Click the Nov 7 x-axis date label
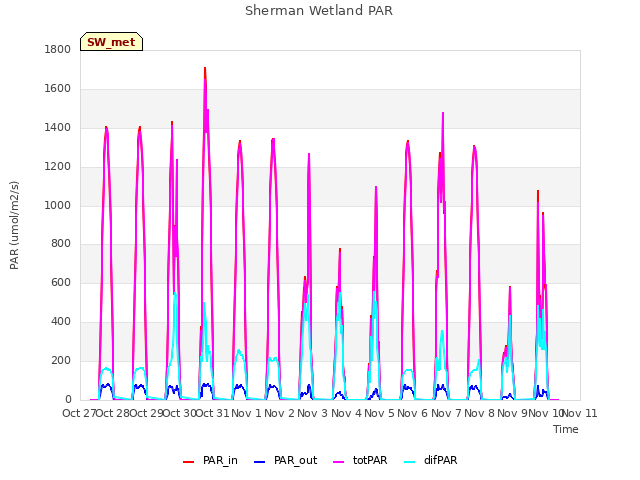Image resolution: width=640 pixels, height=480 pixels. pos(446,413)
